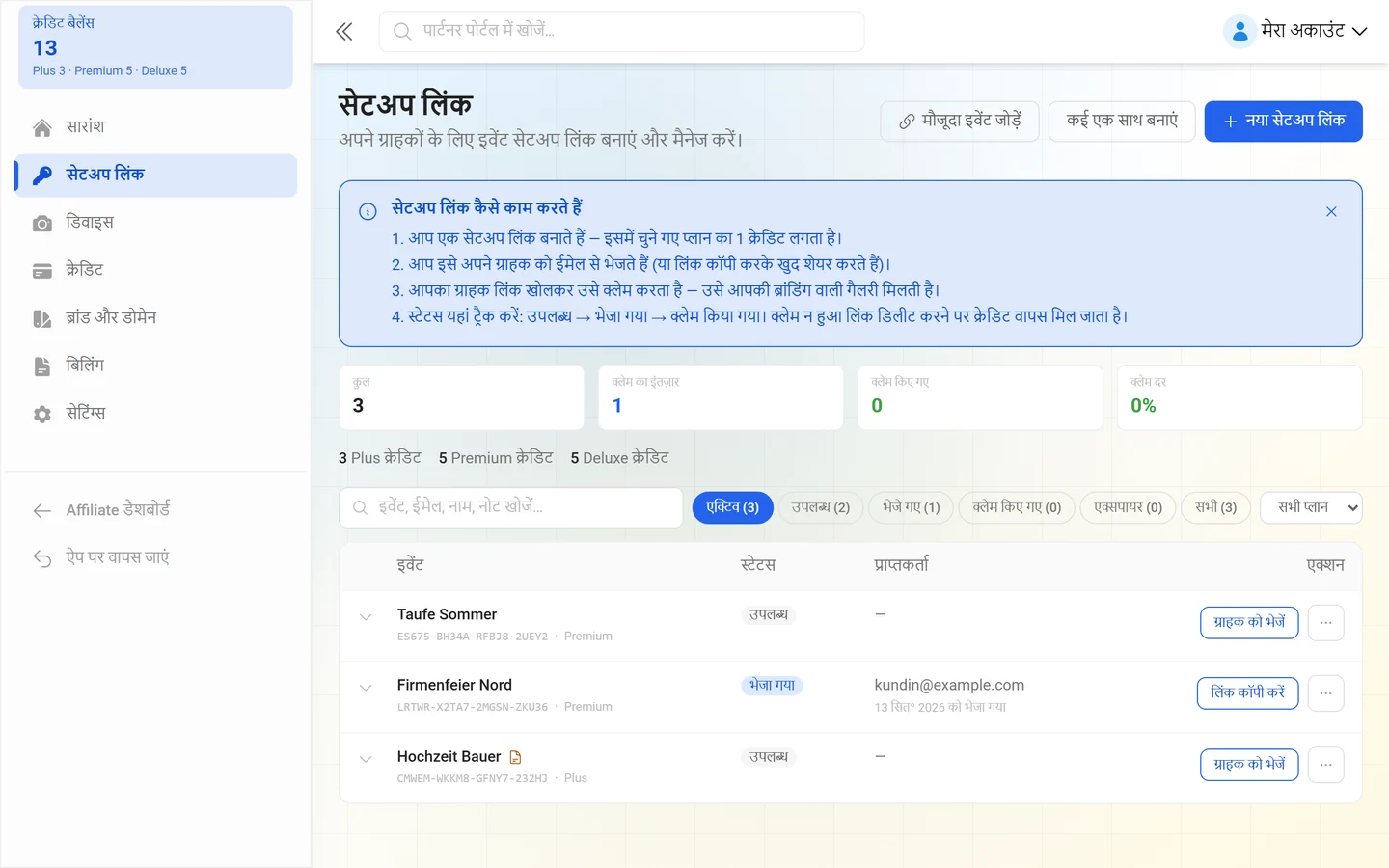Focus the इवेंट, ईमेल, नाम, नोट search field
The height and width of the screenshot is (868, 1389).
pos(511,507)
